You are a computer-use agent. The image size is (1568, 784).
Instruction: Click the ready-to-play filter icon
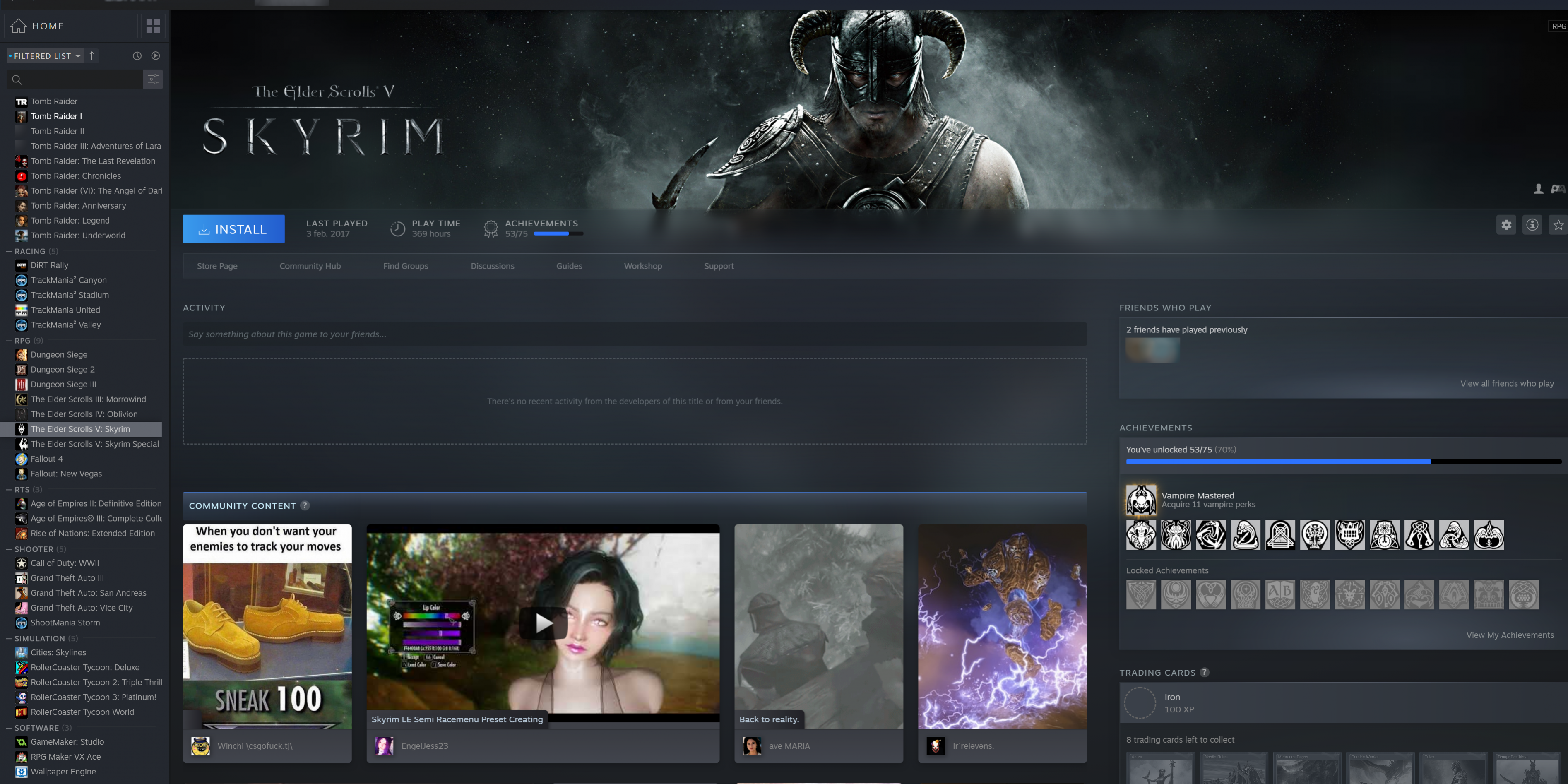point(156,56)
